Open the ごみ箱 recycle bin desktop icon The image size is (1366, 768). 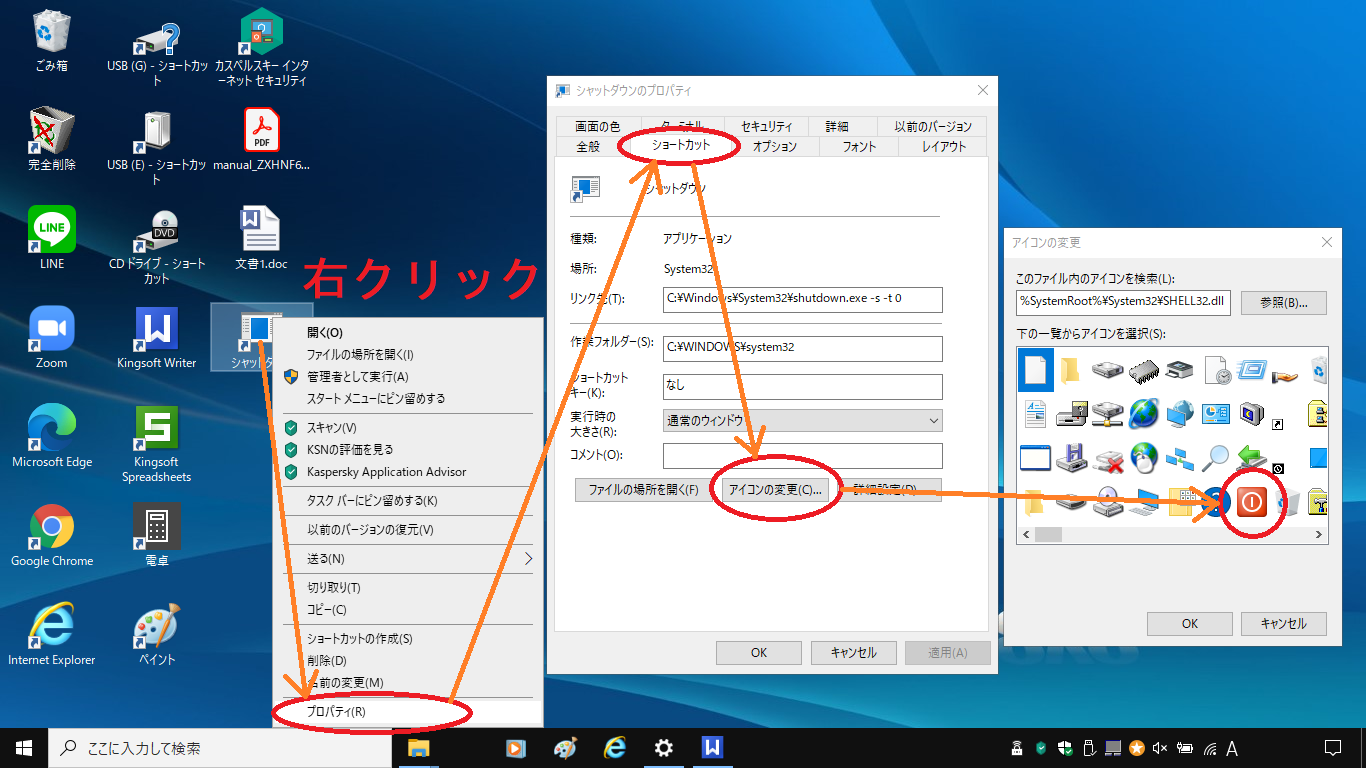click(x=52, y=42)
